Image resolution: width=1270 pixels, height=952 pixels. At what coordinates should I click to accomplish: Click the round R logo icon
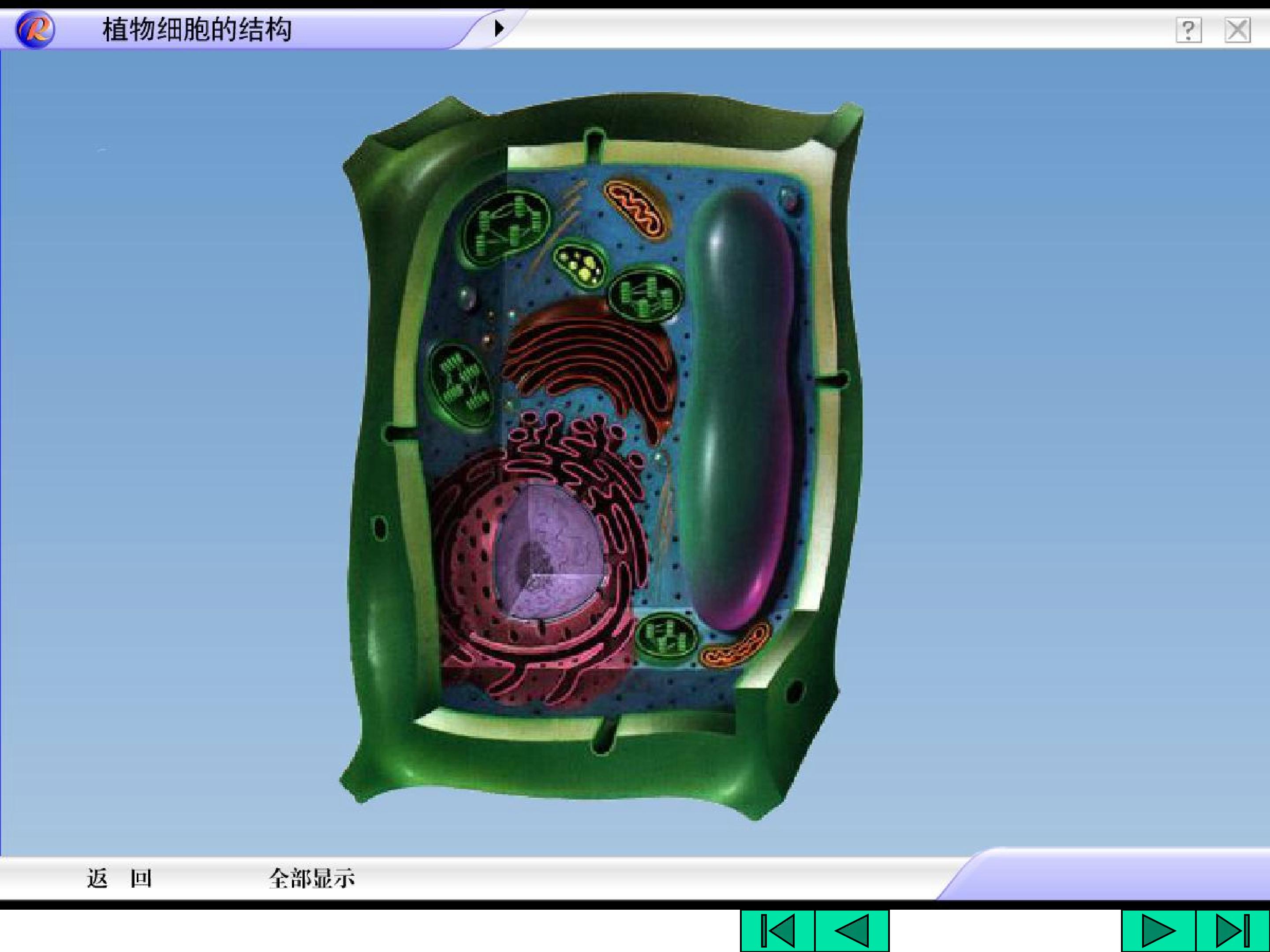(x=35, y=30)
